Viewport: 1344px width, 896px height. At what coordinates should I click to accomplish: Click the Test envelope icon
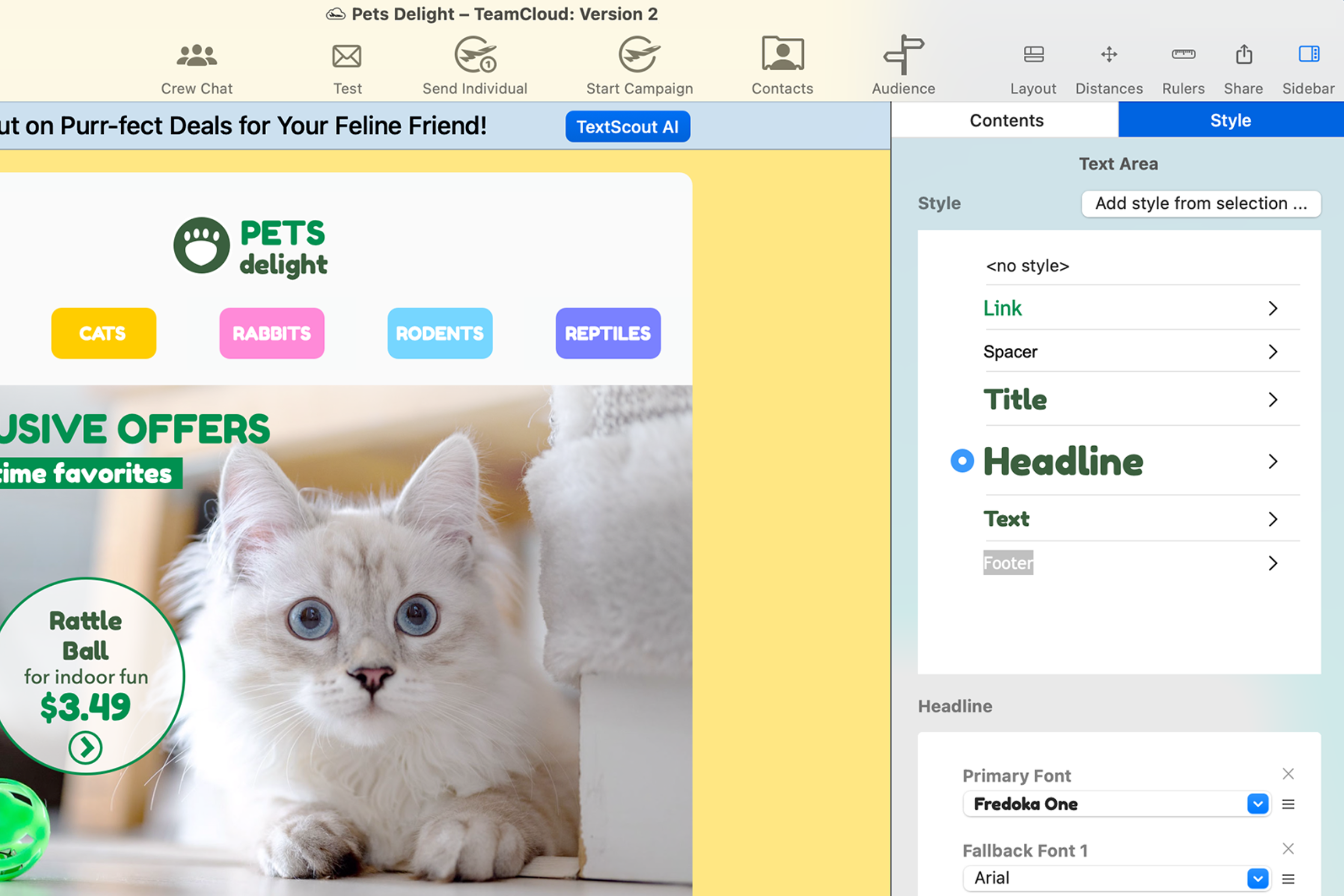point(347,56)
